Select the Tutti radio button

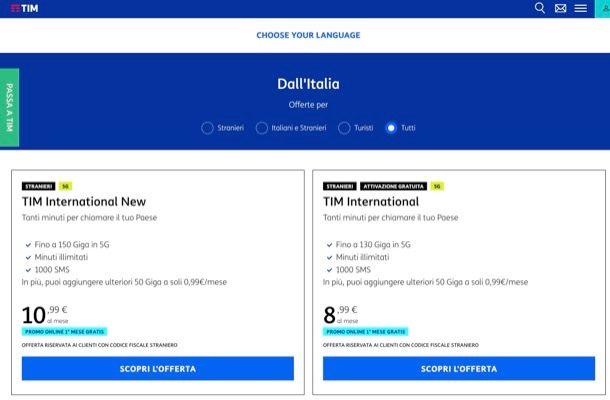[x=391, y=128]
